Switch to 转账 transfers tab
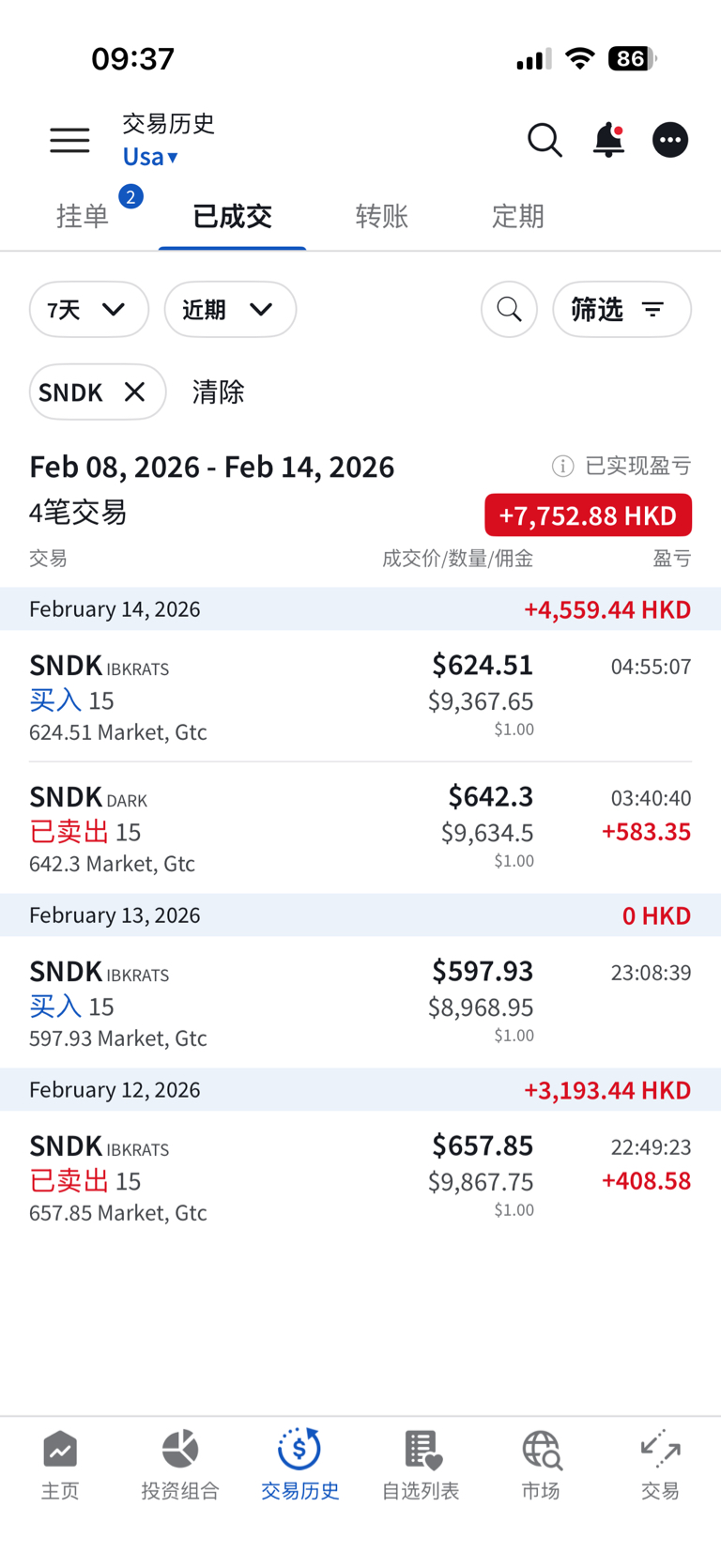This screenshot has width=721, height=1568. pyautogui.click(x=382, y=217)
